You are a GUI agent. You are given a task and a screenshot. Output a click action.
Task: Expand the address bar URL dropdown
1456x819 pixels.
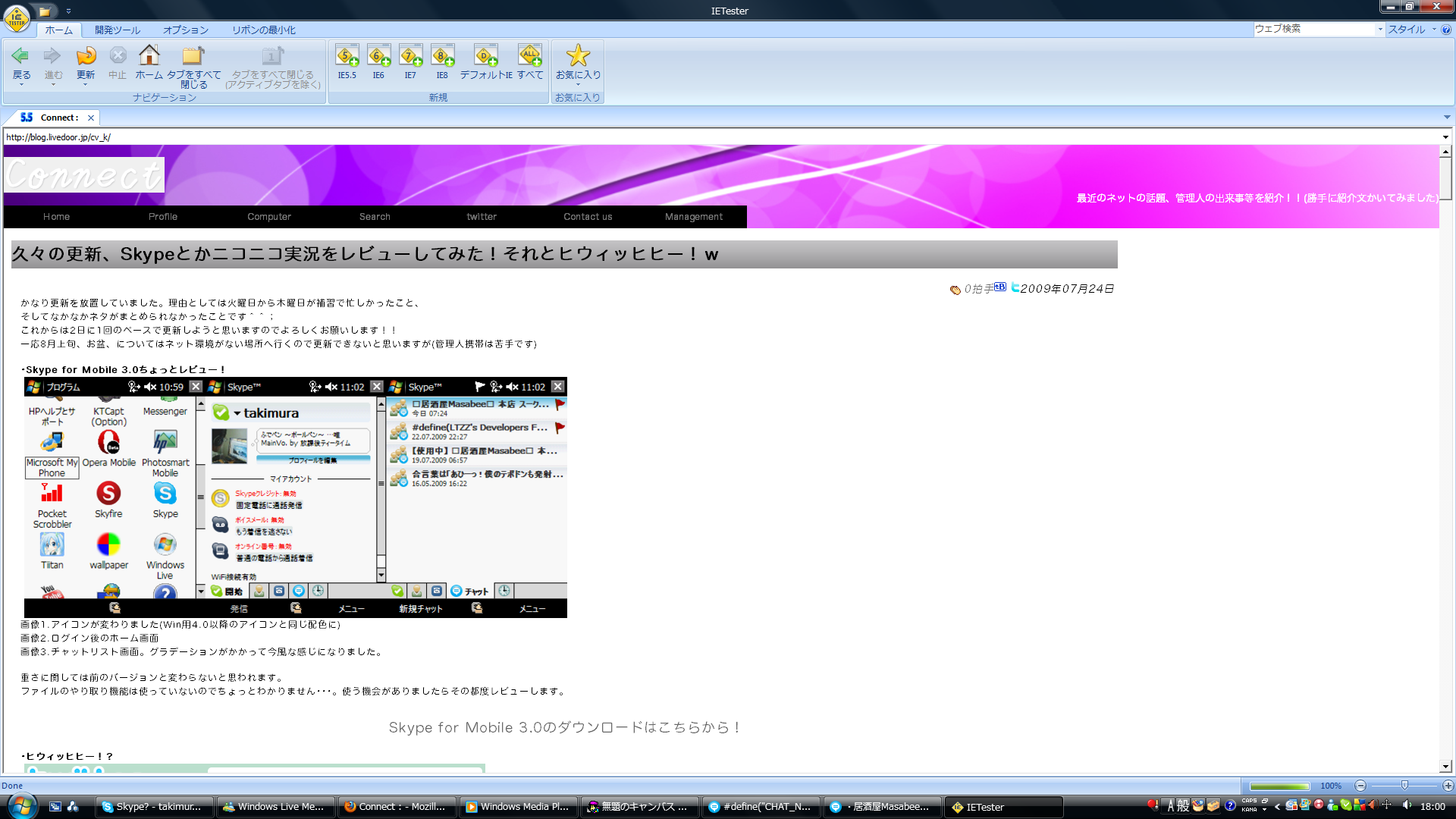[1445, 137]
